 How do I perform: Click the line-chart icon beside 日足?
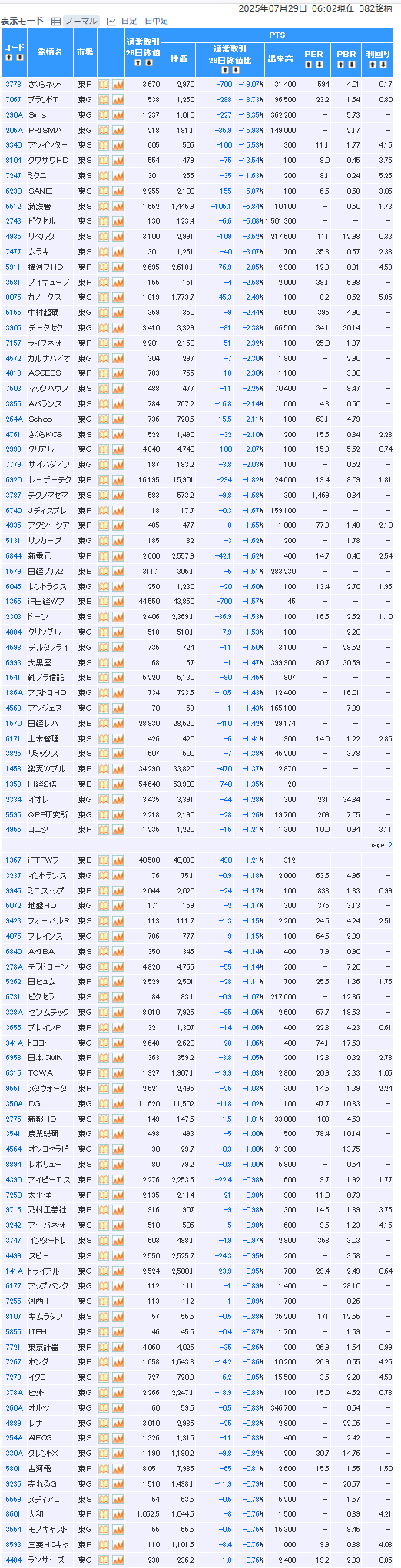(x=111, y=21)
